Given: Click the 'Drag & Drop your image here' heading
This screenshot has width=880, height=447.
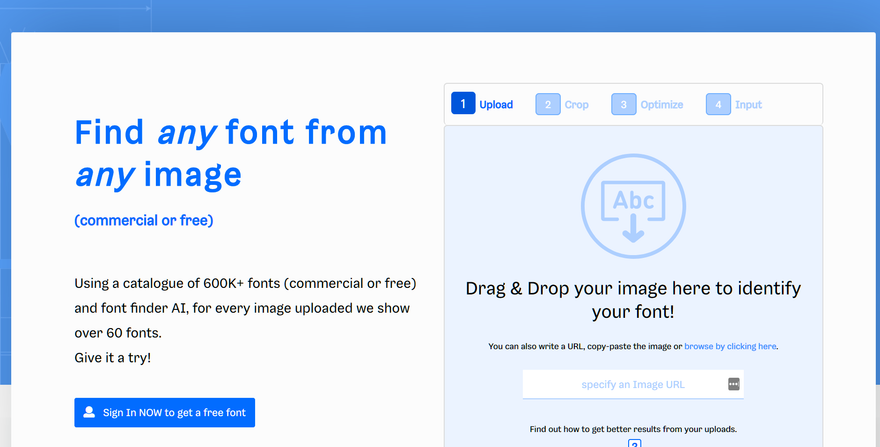Looking at the screenshot, I should (x=633, y=300).
